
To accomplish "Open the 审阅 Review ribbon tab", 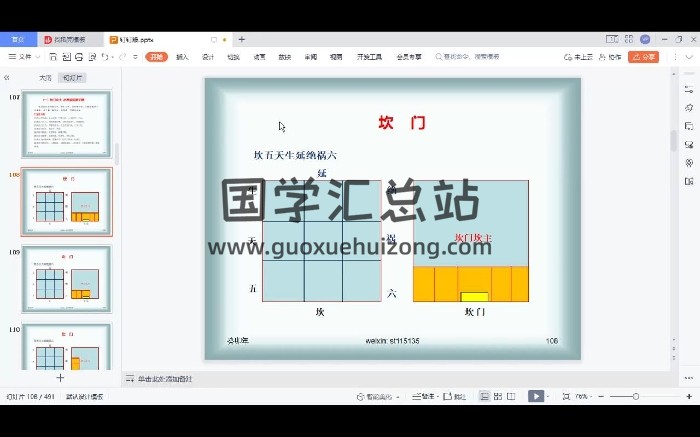I will 311,57.
